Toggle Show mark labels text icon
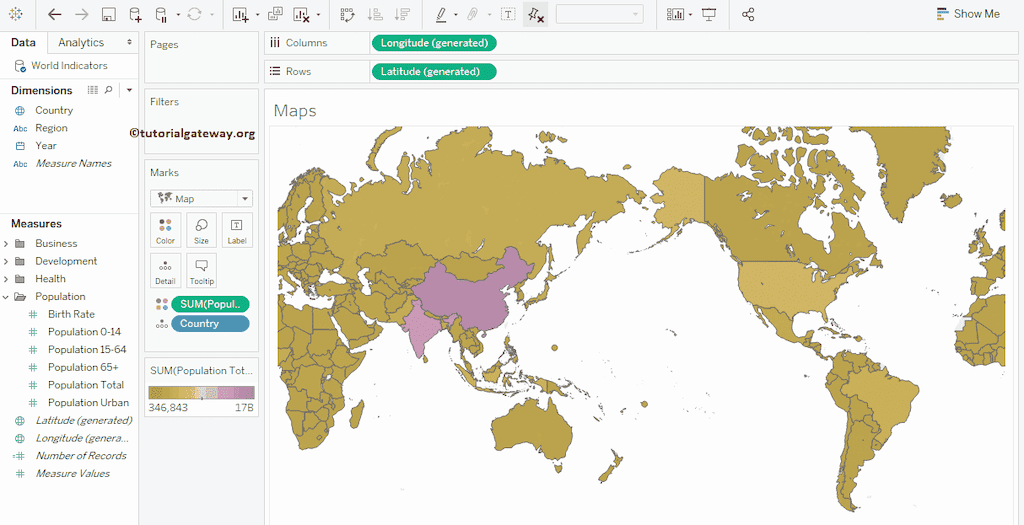This screenshot has width=1024, height=525. tap(508, 14)
